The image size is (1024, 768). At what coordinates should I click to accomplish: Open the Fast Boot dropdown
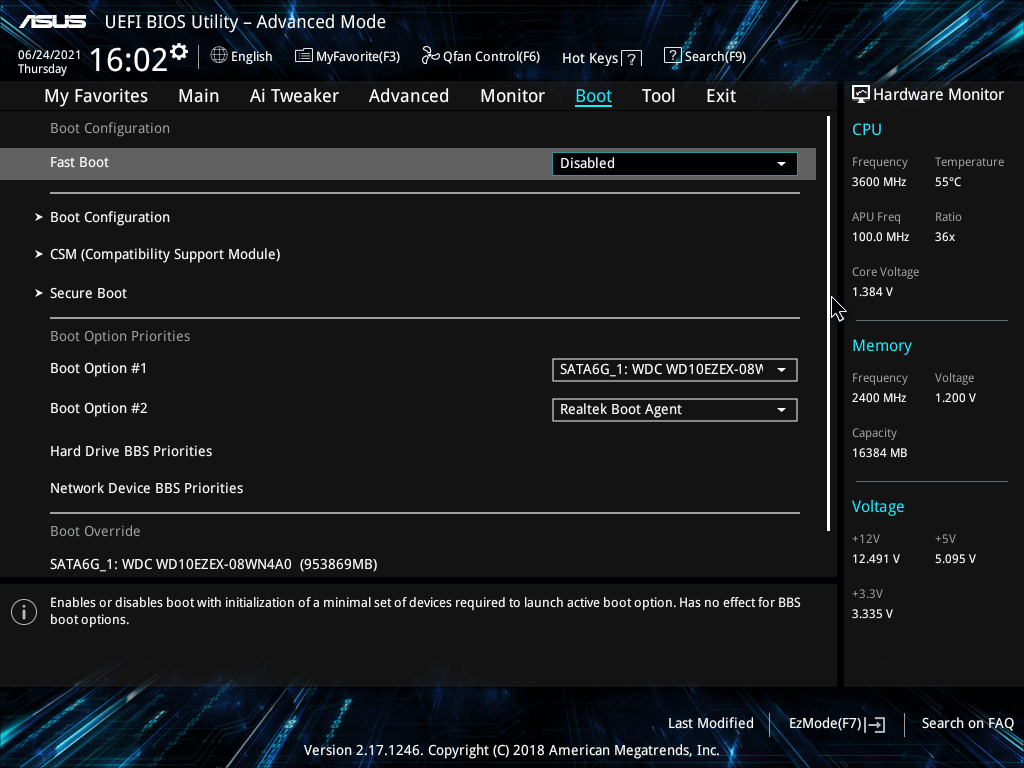[x=675, y=163]
